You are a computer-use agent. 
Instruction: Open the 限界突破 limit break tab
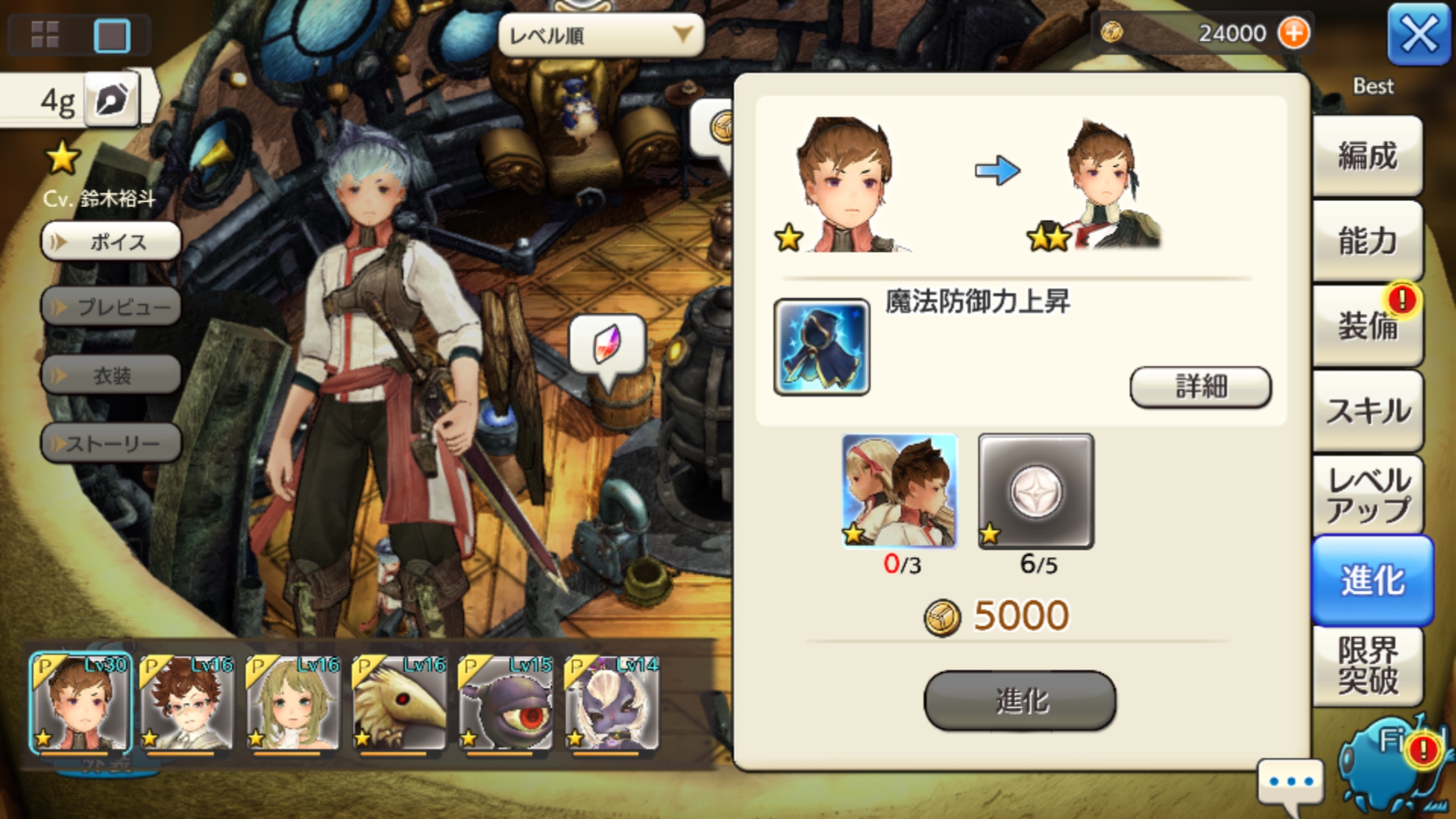[1368, 666]
